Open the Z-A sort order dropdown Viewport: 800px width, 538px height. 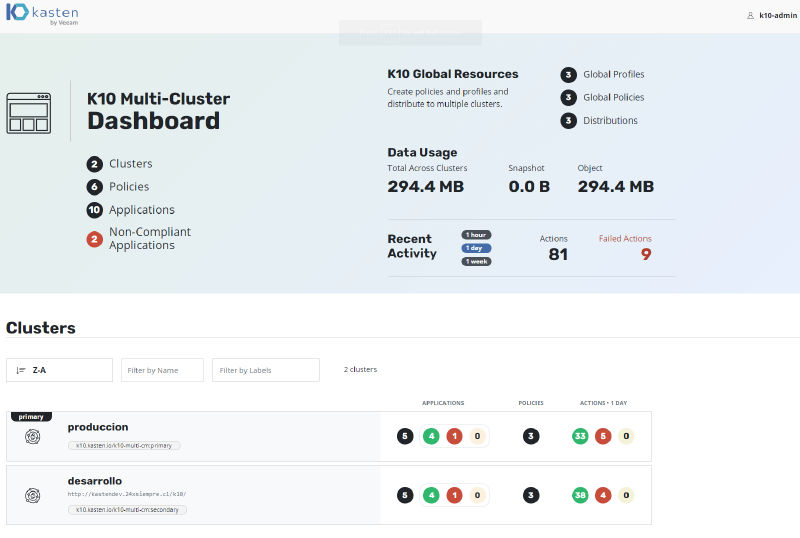click(x=59, y=370)
